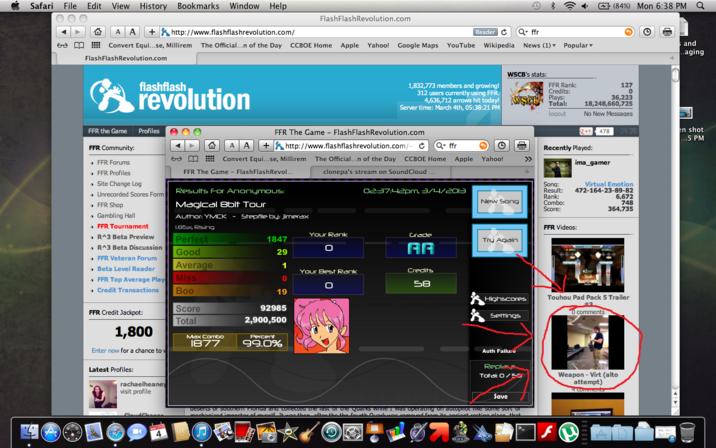Reload FFR The Game window page

(x=421, y=146)
